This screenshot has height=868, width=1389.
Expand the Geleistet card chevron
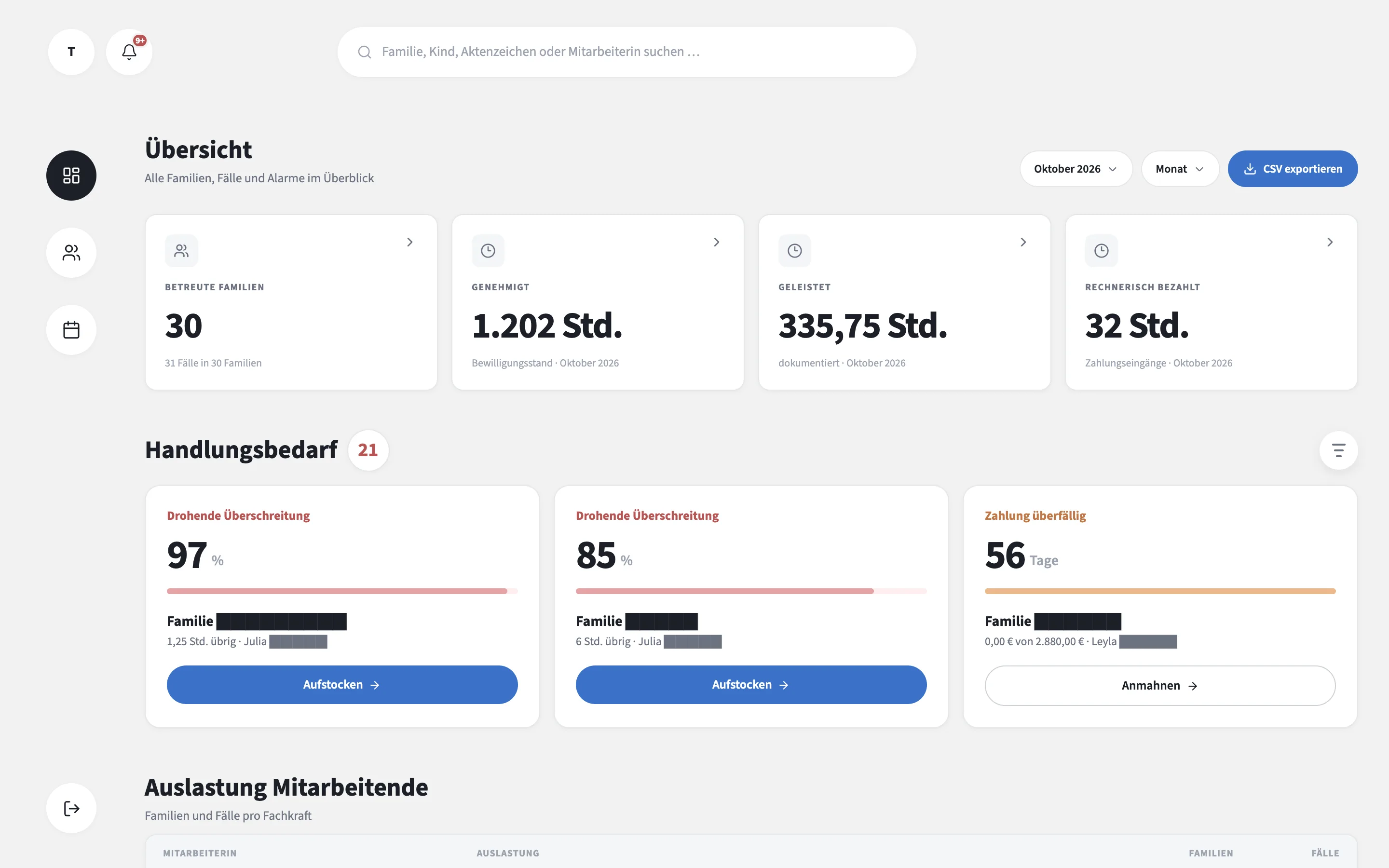(x=1023, y=242)
